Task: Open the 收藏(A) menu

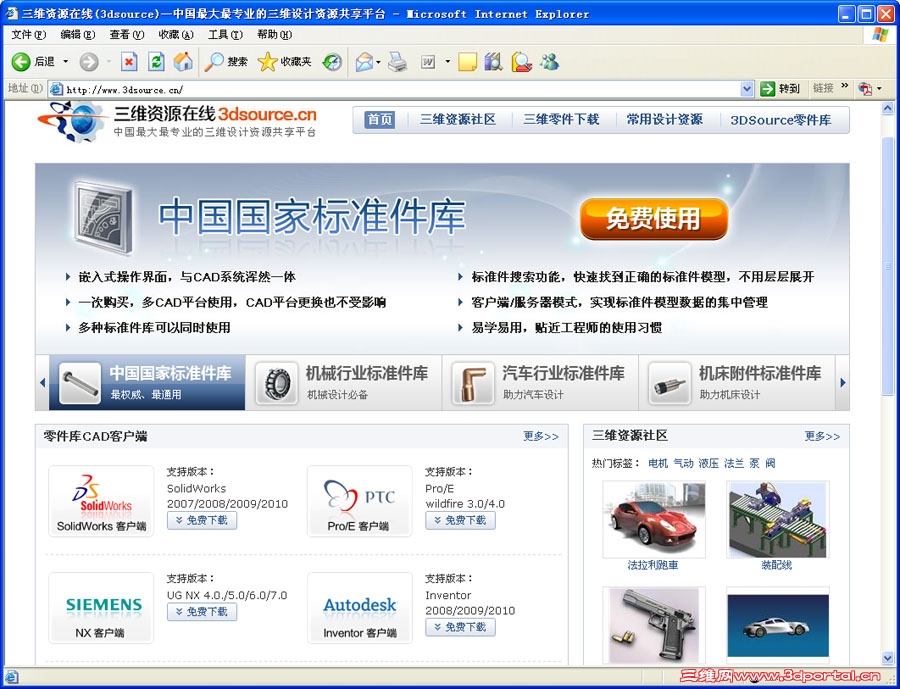Action: (176, 35)
